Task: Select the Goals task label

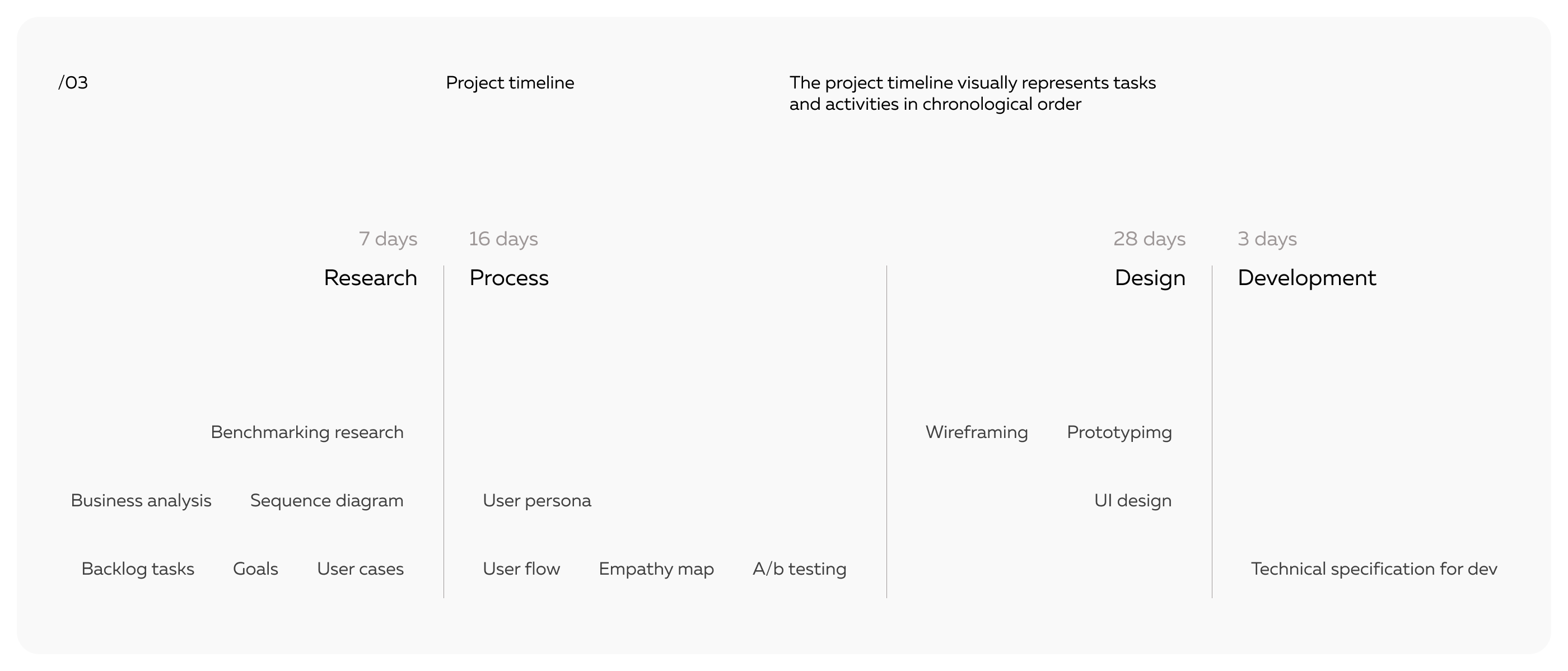Action: [x=255, y=569]
